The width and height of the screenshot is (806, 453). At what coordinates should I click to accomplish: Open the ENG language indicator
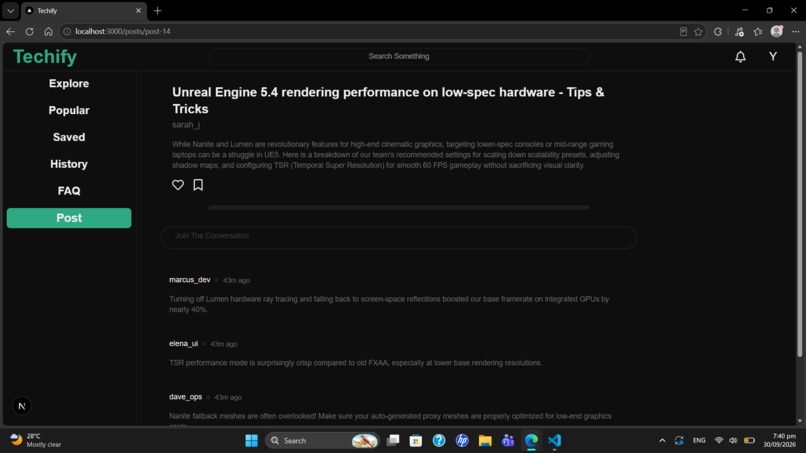coord(699,441)
